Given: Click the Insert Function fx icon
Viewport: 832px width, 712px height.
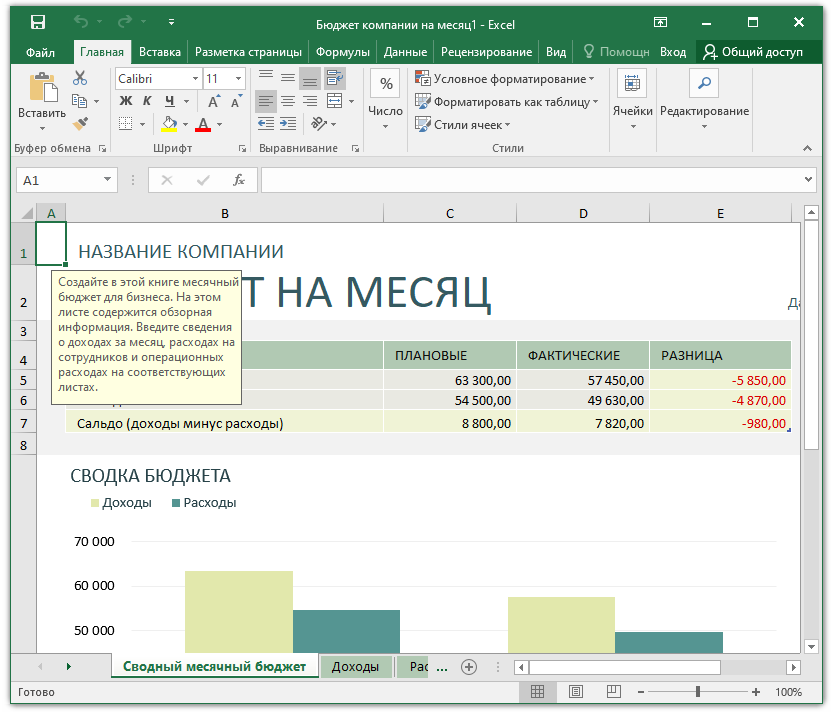Looking at the screenshot, I should pos(239,180).
